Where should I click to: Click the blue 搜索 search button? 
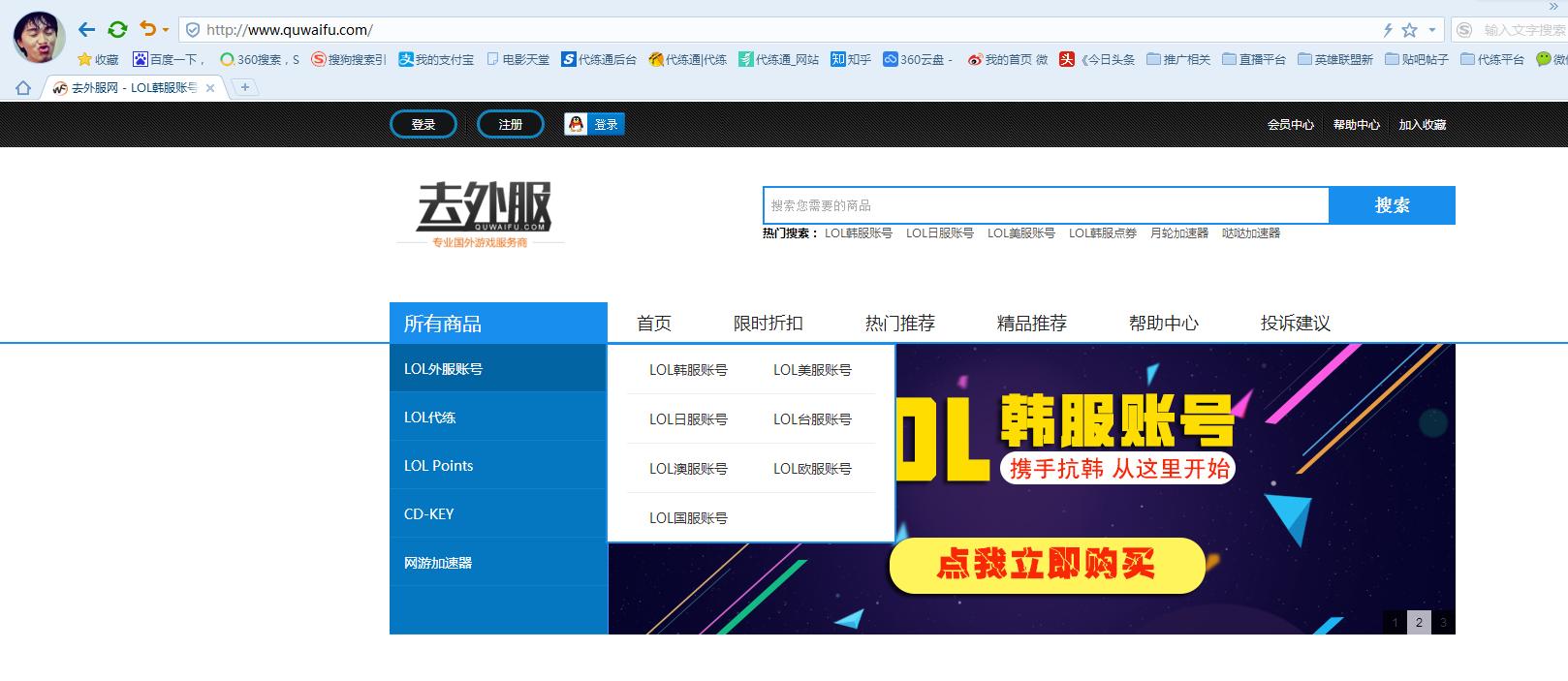point(1392,205)
